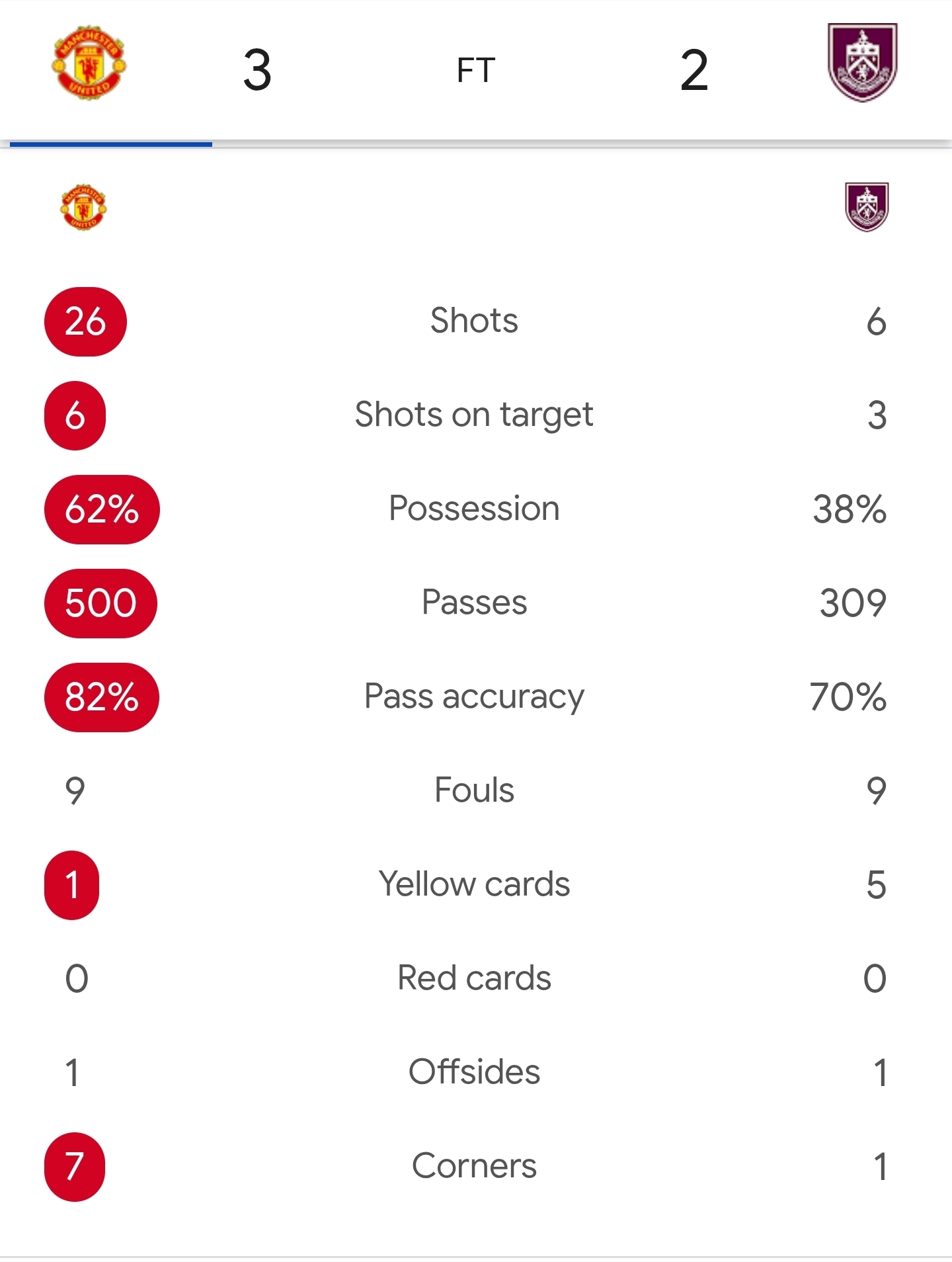Click Burnley's 38% possession value
Image resolution: width=952 pixels, height=1262 pixels.
(850, 509)
